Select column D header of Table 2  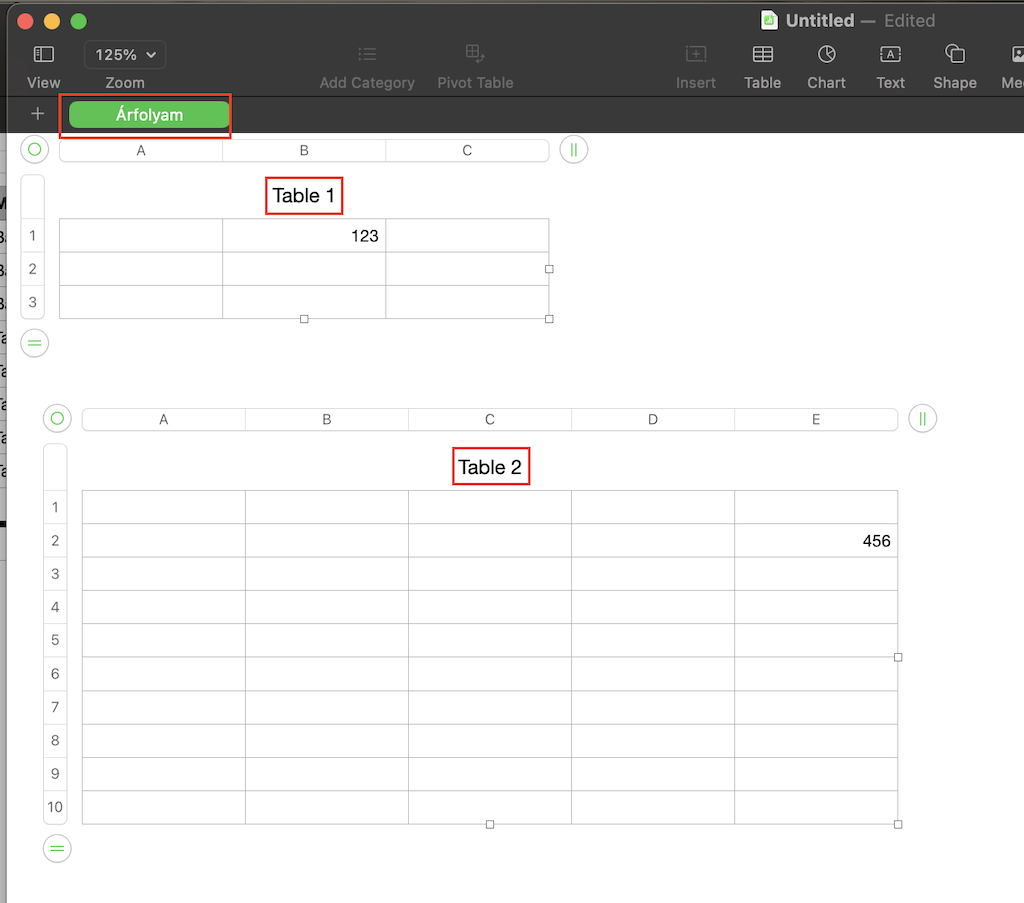[653, 420]
